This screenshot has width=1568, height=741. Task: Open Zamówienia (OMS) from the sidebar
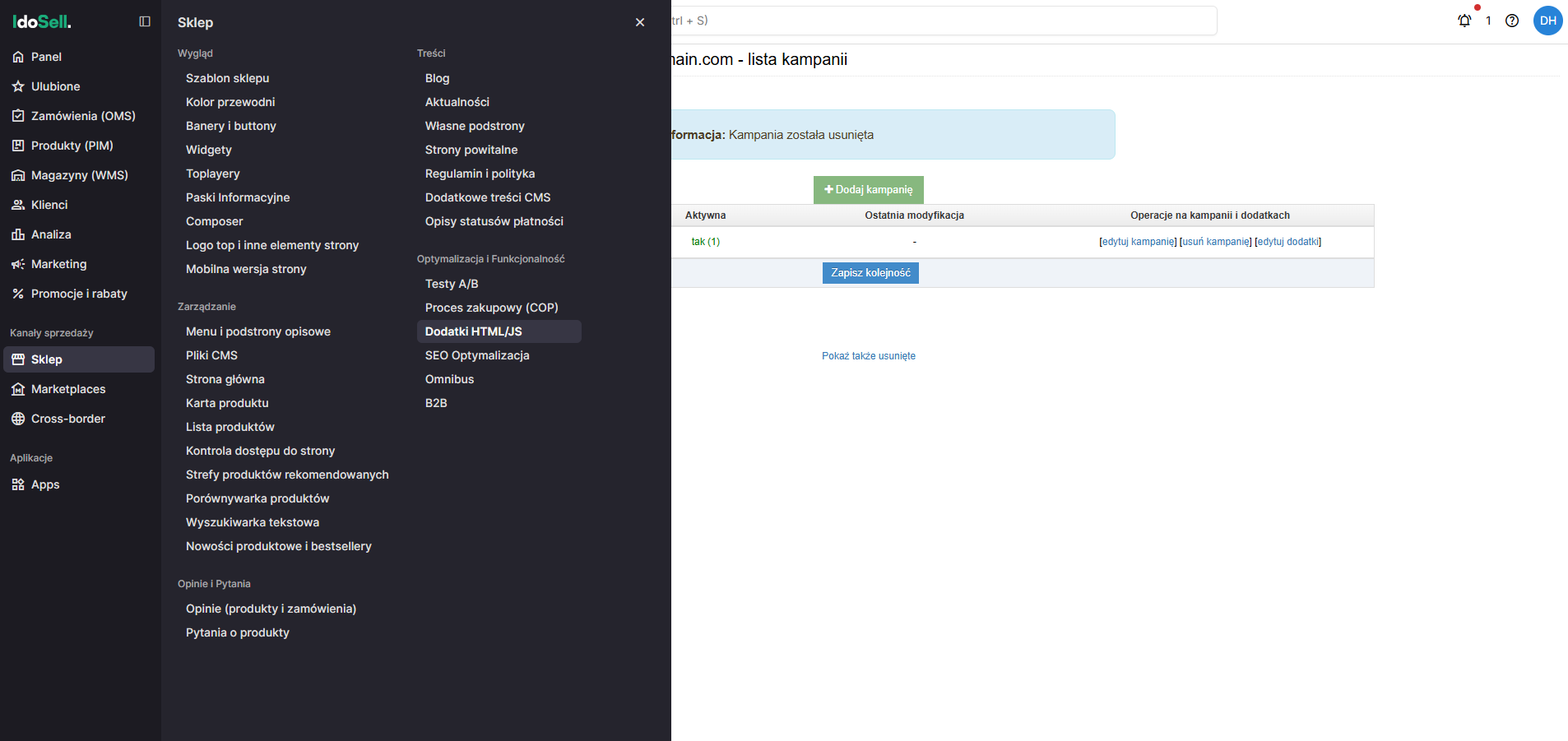(82, 115)
